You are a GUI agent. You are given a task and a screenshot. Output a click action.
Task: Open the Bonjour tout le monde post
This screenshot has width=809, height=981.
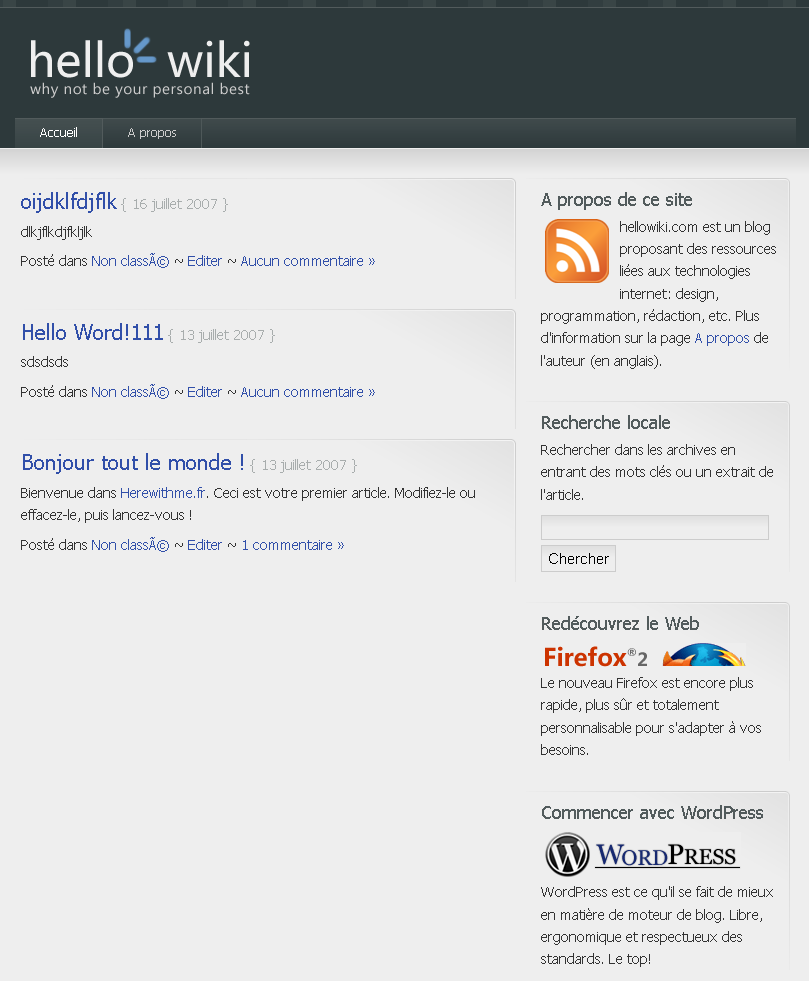(132, 463)
